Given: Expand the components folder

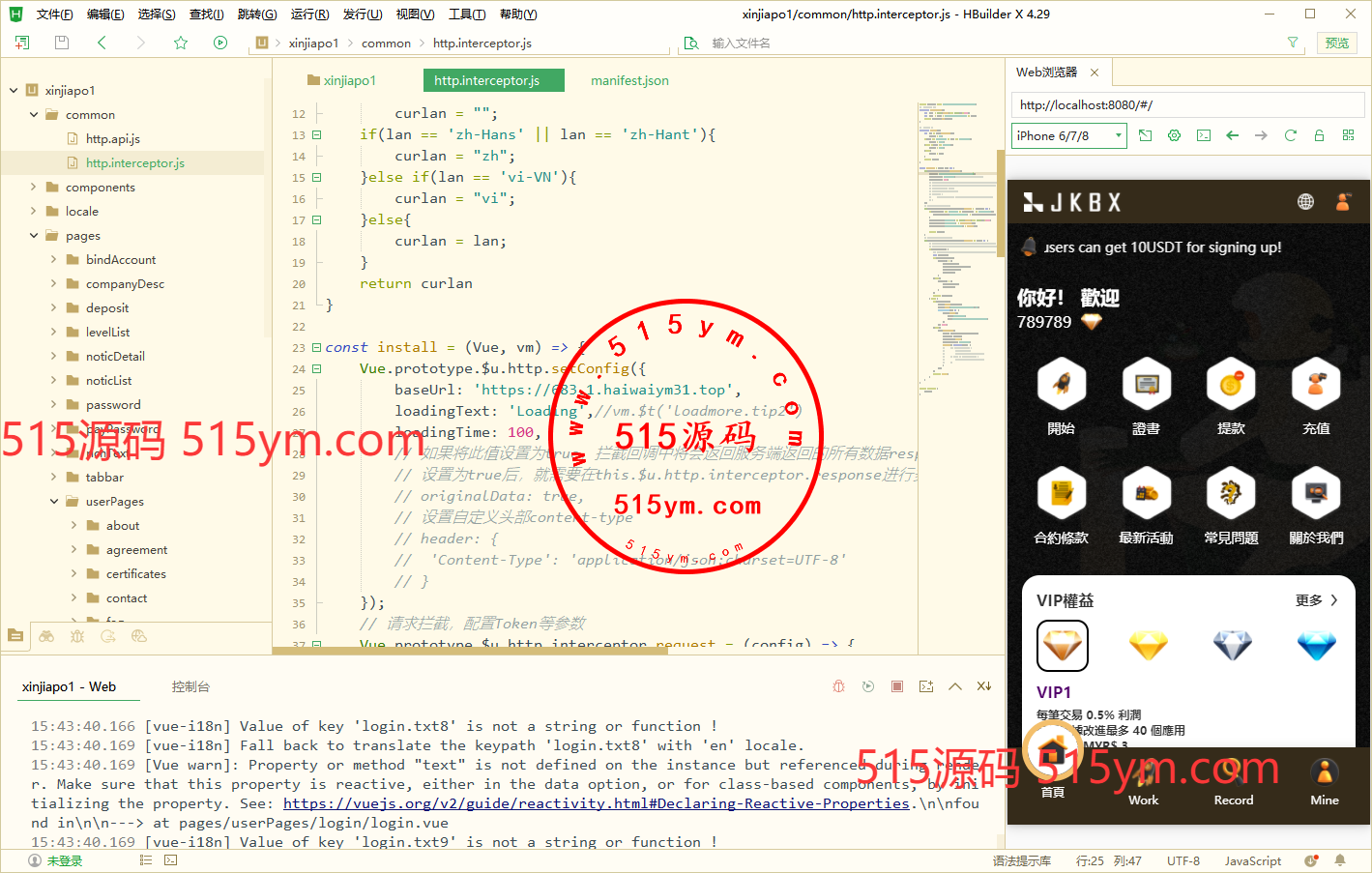Looking at the screenshot, I should point(34,188).
